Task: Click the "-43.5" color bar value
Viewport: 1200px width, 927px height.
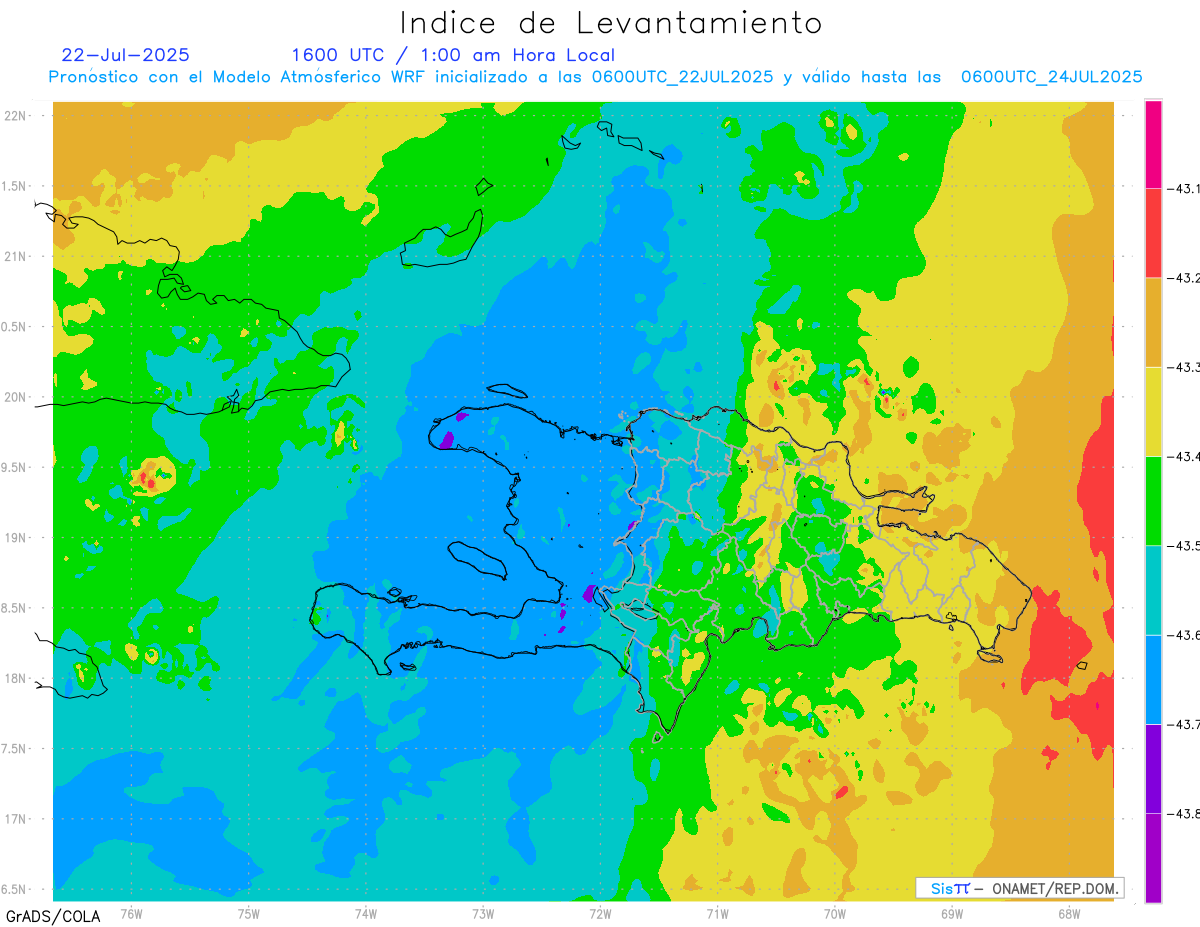Action: [1184, 545]
